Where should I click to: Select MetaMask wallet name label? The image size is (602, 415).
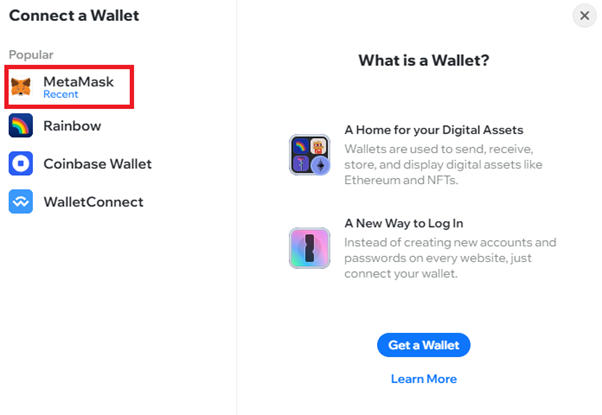coord(78,82)
